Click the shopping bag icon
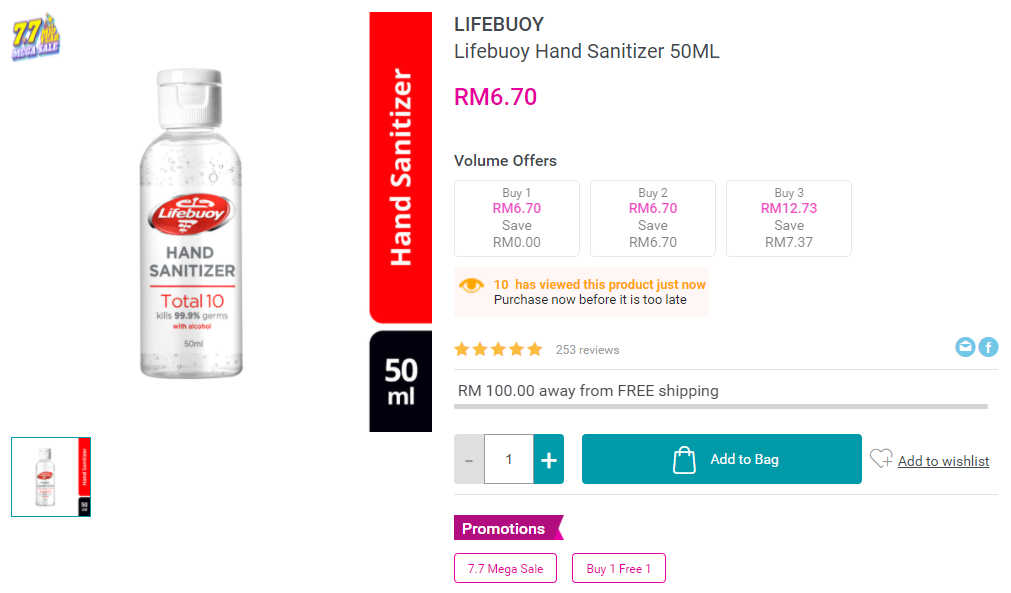The image size is (1011, 593). point(684,459)
